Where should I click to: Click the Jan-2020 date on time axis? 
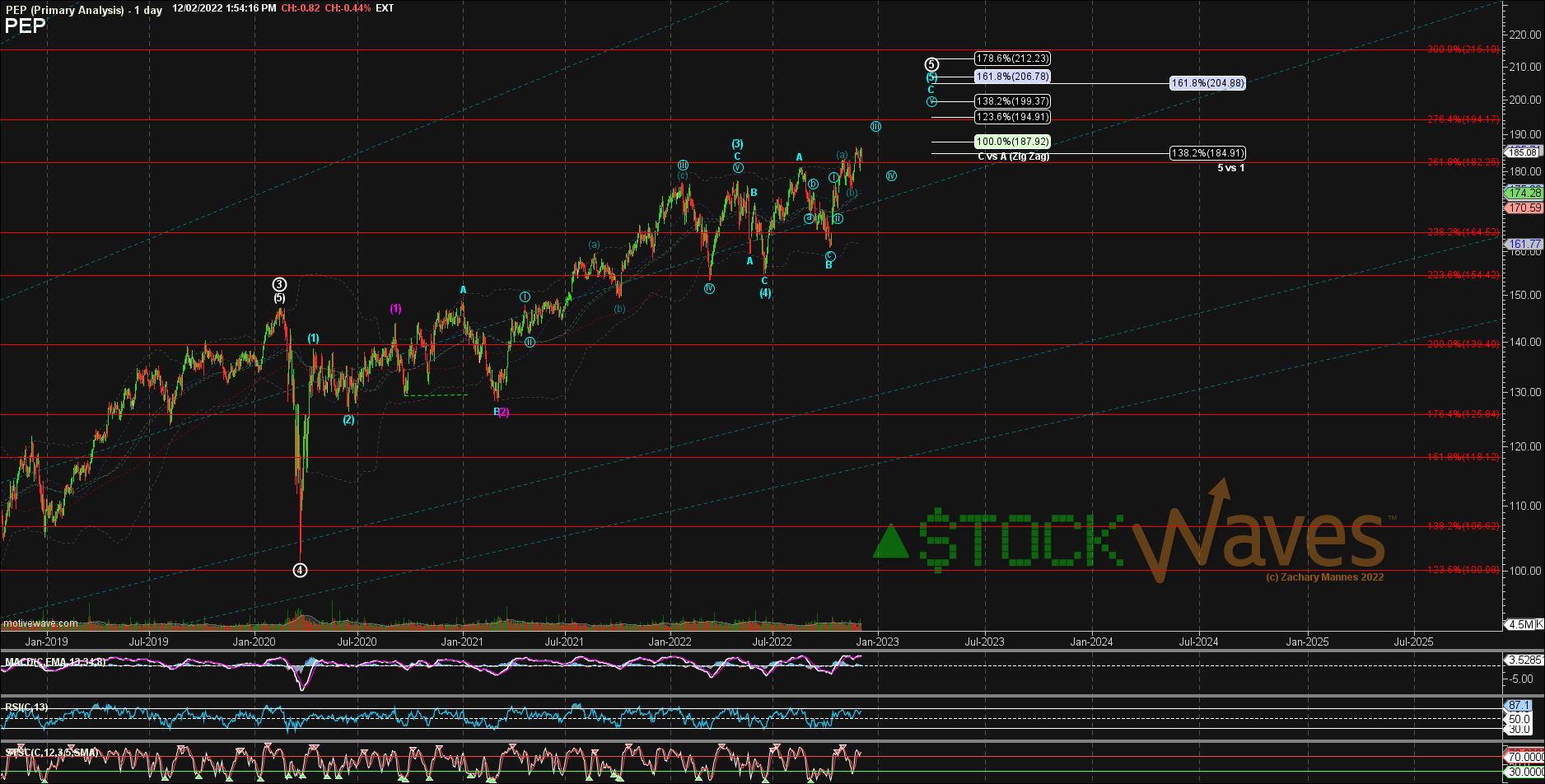(x=254, y=642)
